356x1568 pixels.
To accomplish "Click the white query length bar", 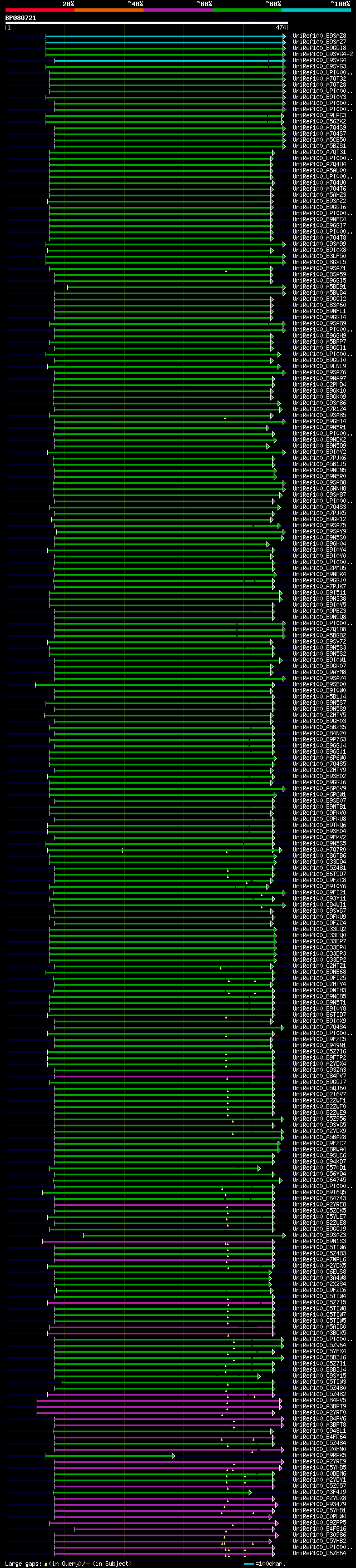I will (147, 23).
